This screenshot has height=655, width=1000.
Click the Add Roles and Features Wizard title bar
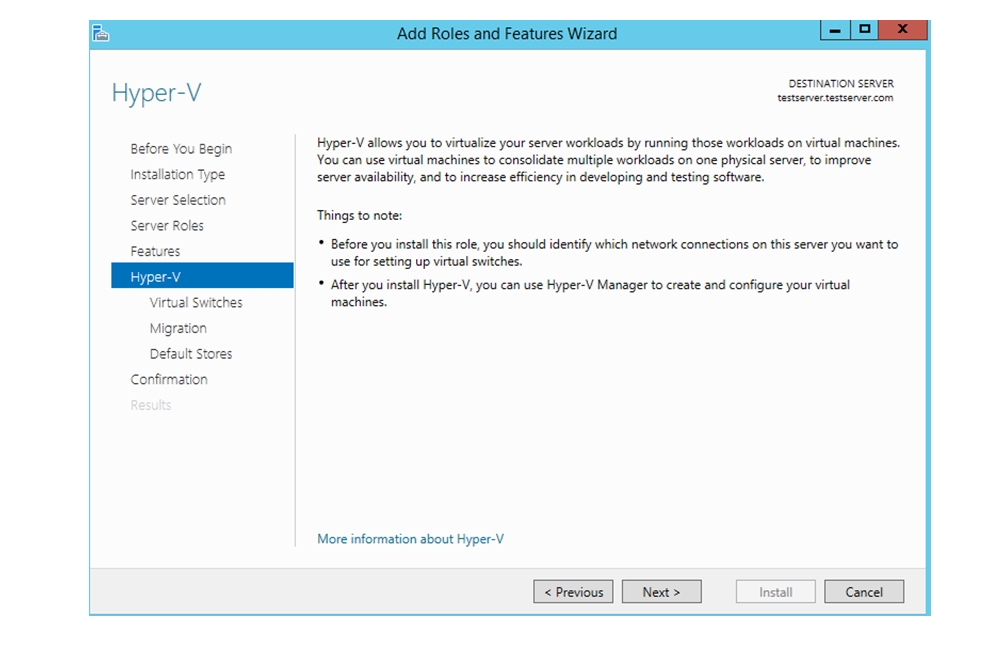pos(507,33)
